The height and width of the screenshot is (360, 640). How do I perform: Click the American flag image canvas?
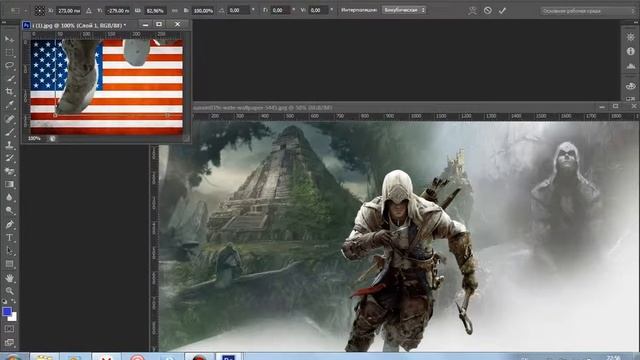tap(107, 87)
